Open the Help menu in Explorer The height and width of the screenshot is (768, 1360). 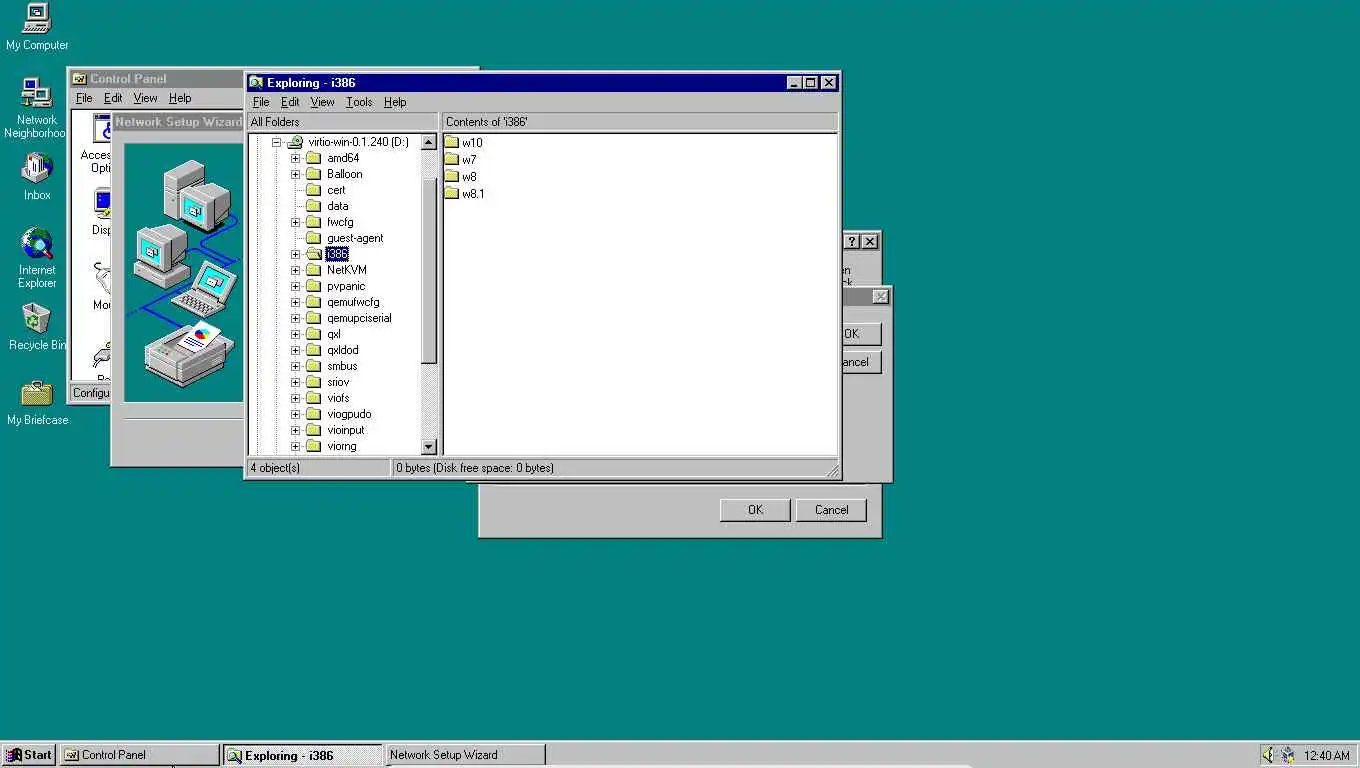(x=395, y=102)
